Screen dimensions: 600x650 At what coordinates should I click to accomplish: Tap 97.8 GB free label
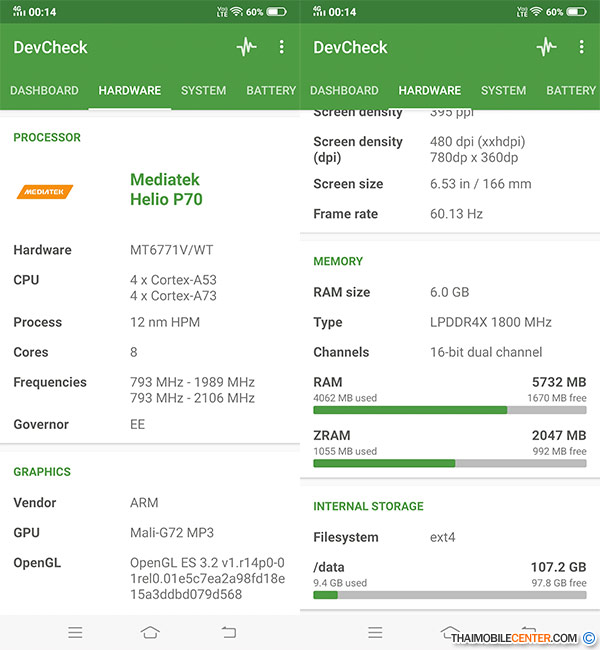559,583
